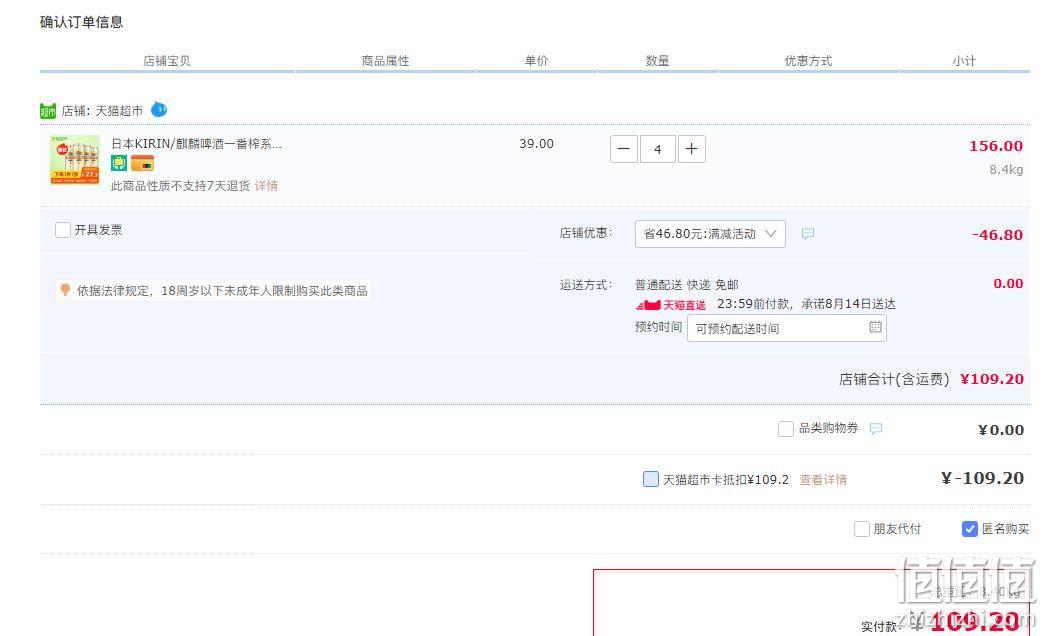Click the Tmall supermarket store logo icon

tap(48, 111)
